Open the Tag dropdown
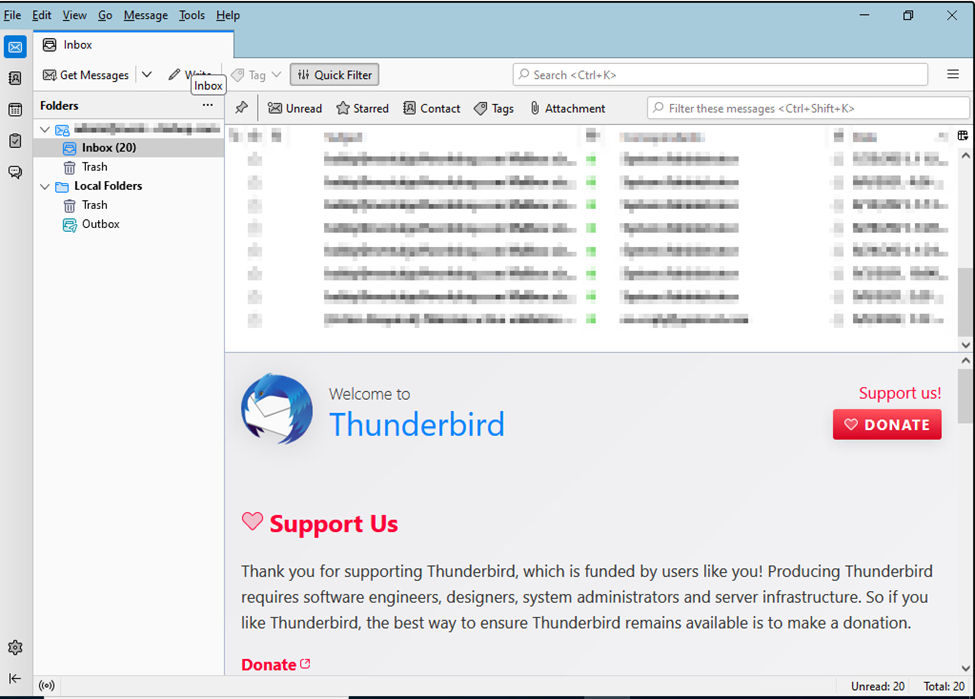This screenshot has width=975, height=699. tap(256, 75)
